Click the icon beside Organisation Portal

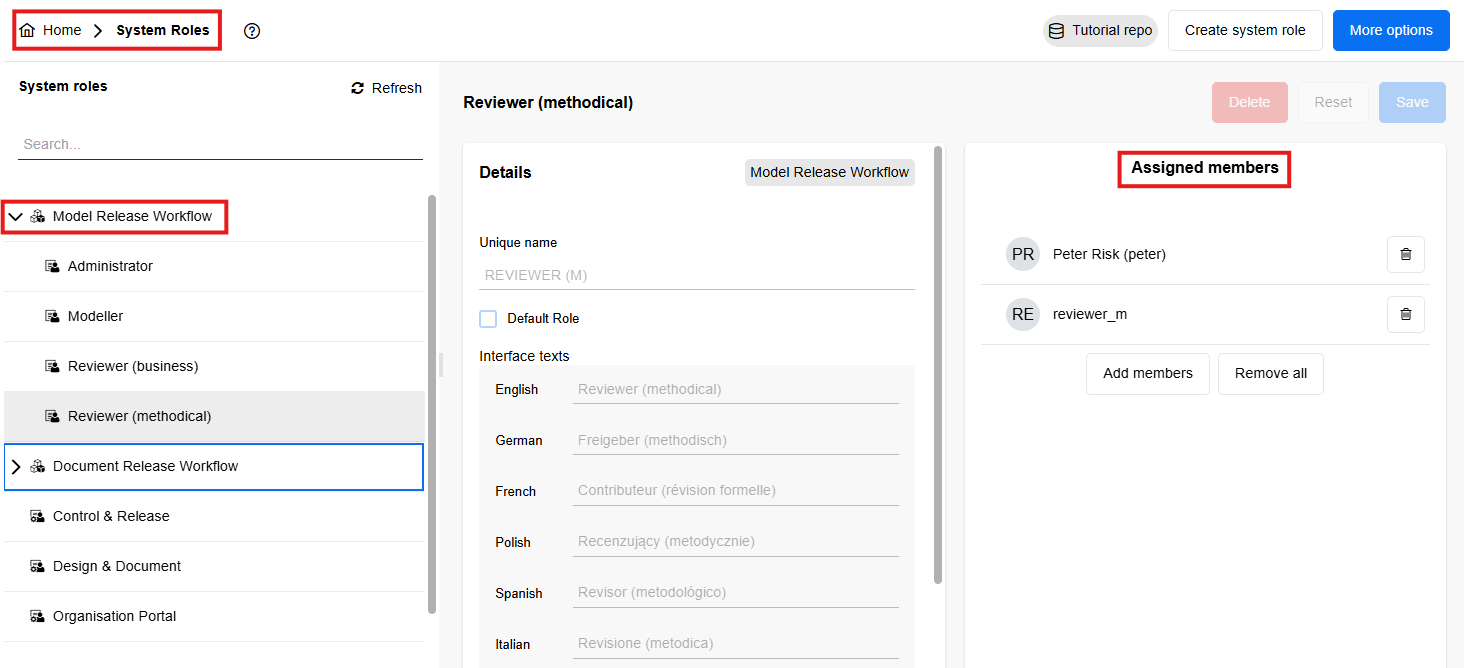pos(38,616)
